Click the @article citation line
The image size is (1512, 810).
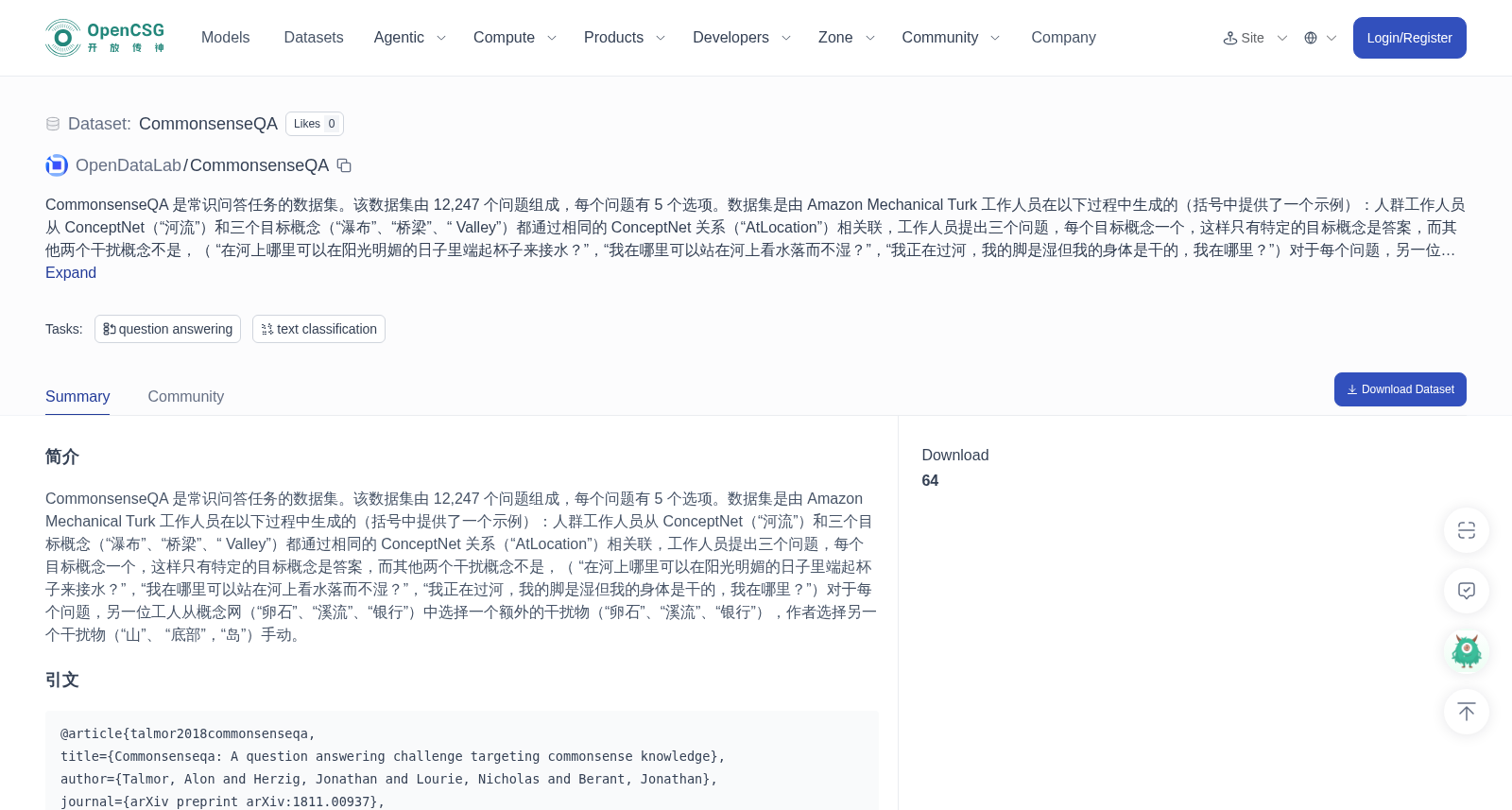[188, 733]
